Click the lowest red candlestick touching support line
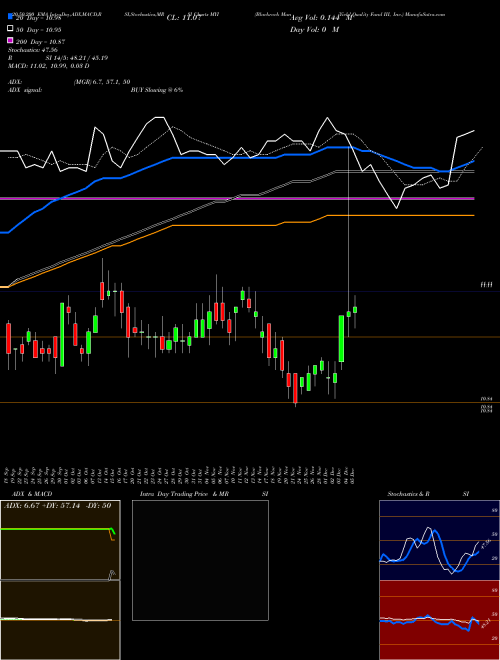The image size is (500, 660). (x=295, y=388)
